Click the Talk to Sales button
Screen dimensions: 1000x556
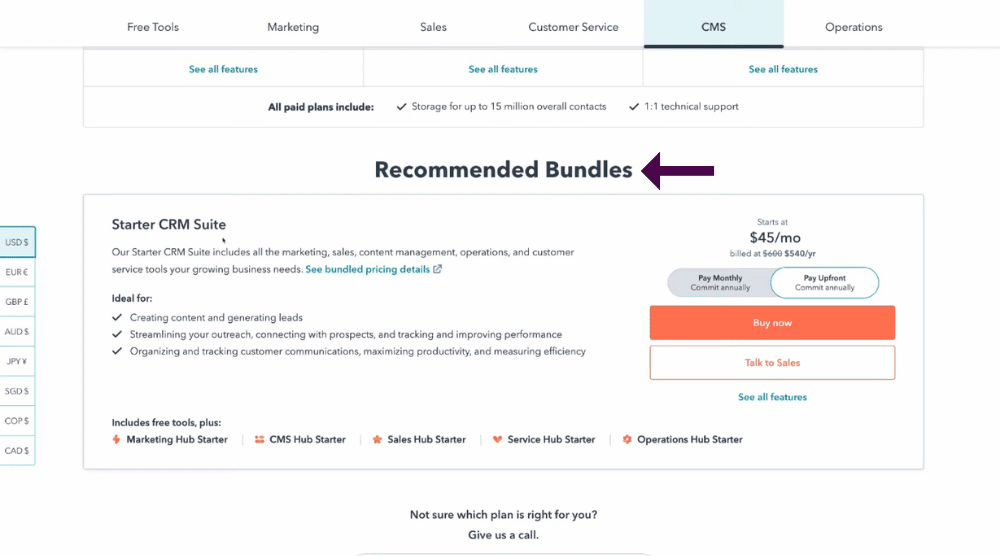click(772, 363)
